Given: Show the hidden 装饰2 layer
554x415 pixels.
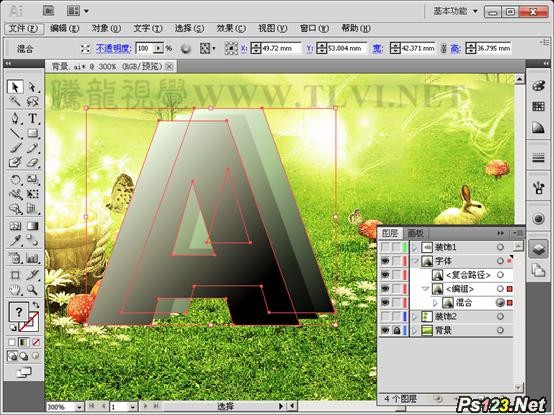Looking at the screenshot, I should (x=385, y=316).
